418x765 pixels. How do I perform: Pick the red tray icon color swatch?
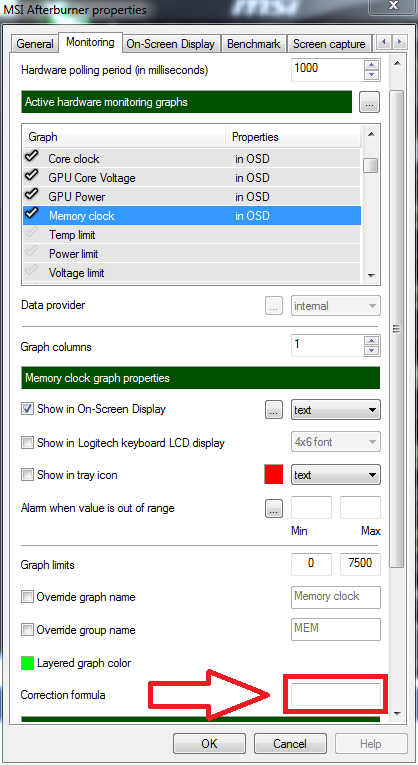(274, 475)
